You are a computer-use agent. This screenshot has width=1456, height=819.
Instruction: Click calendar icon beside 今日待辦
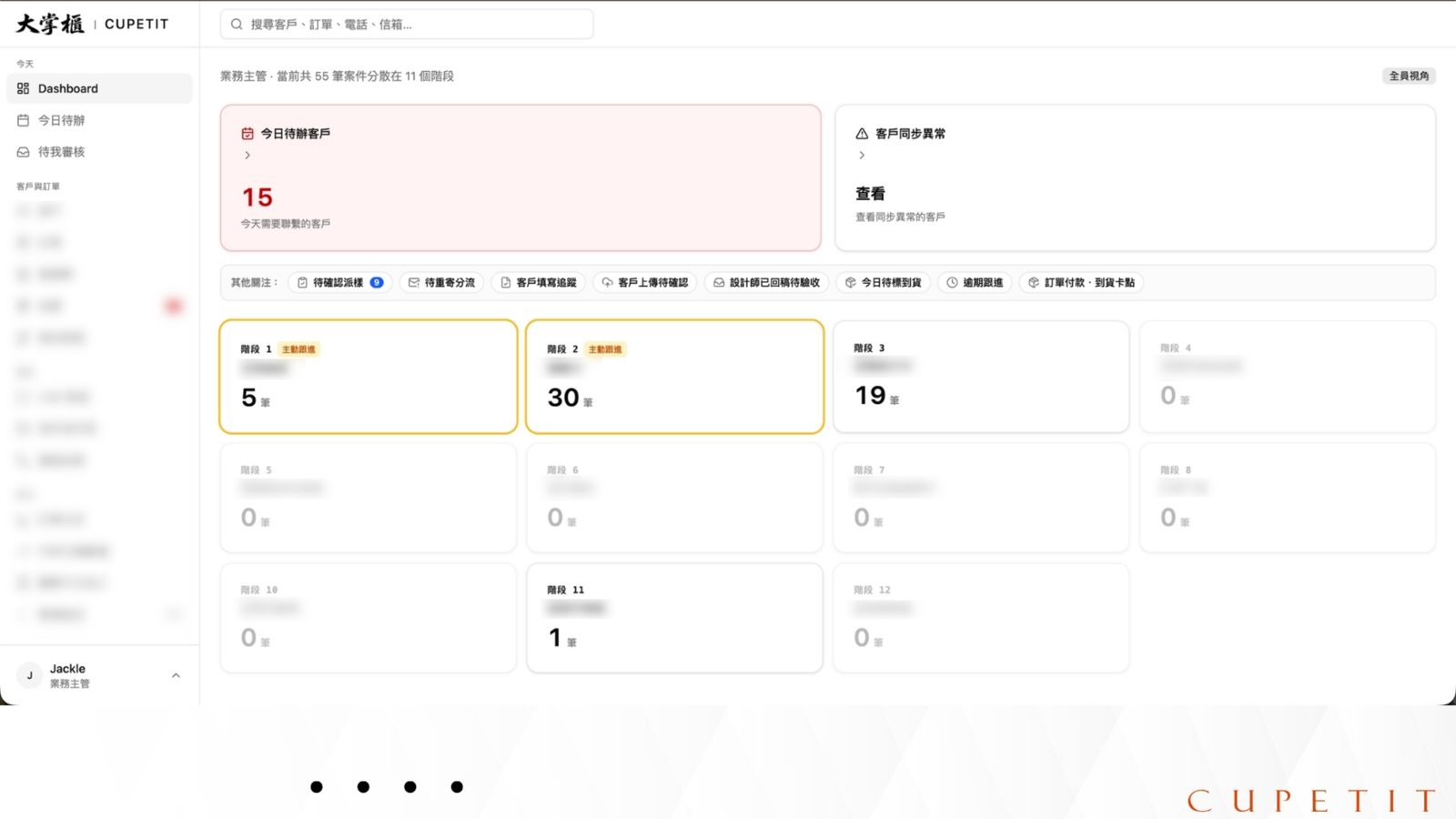pyautogui.click(x=24, y=120)
